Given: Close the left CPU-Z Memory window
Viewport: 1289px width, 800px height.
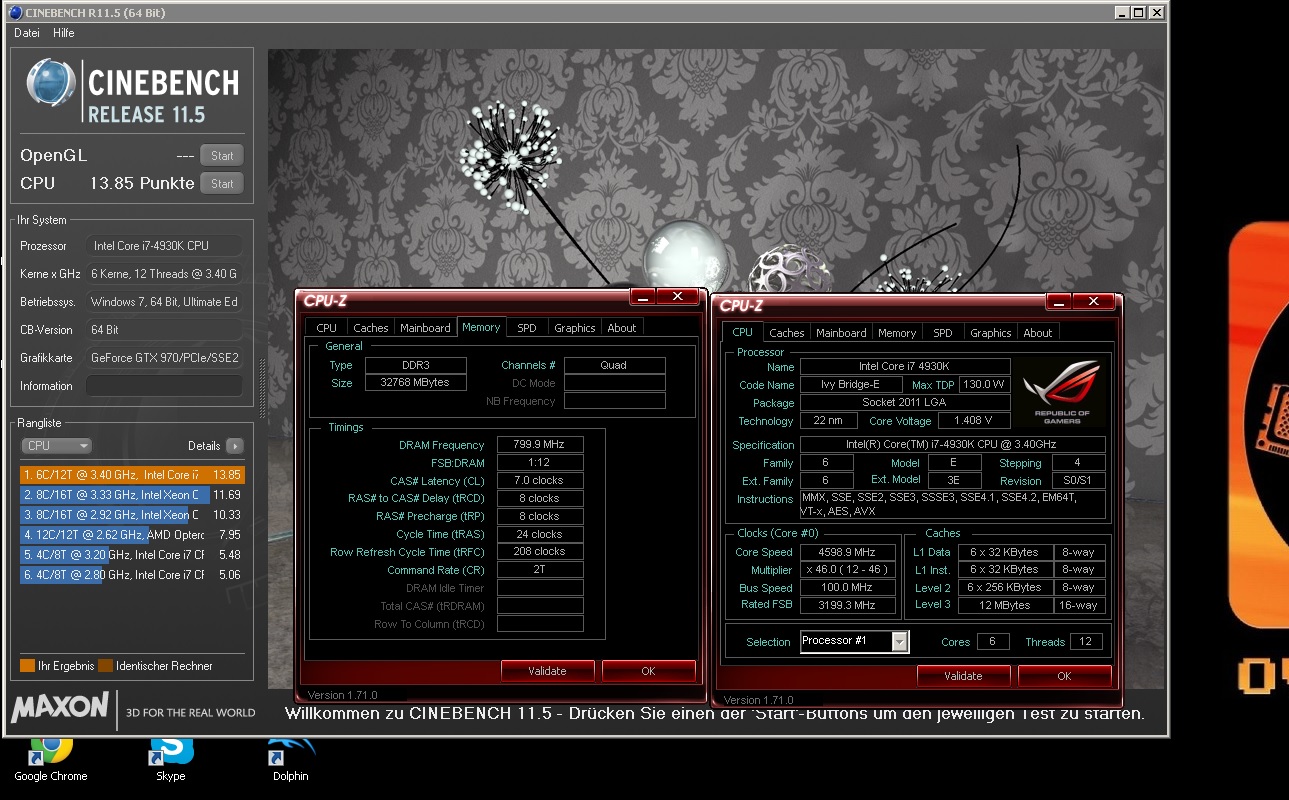Looking at the screenshot, I should point(677,297).
